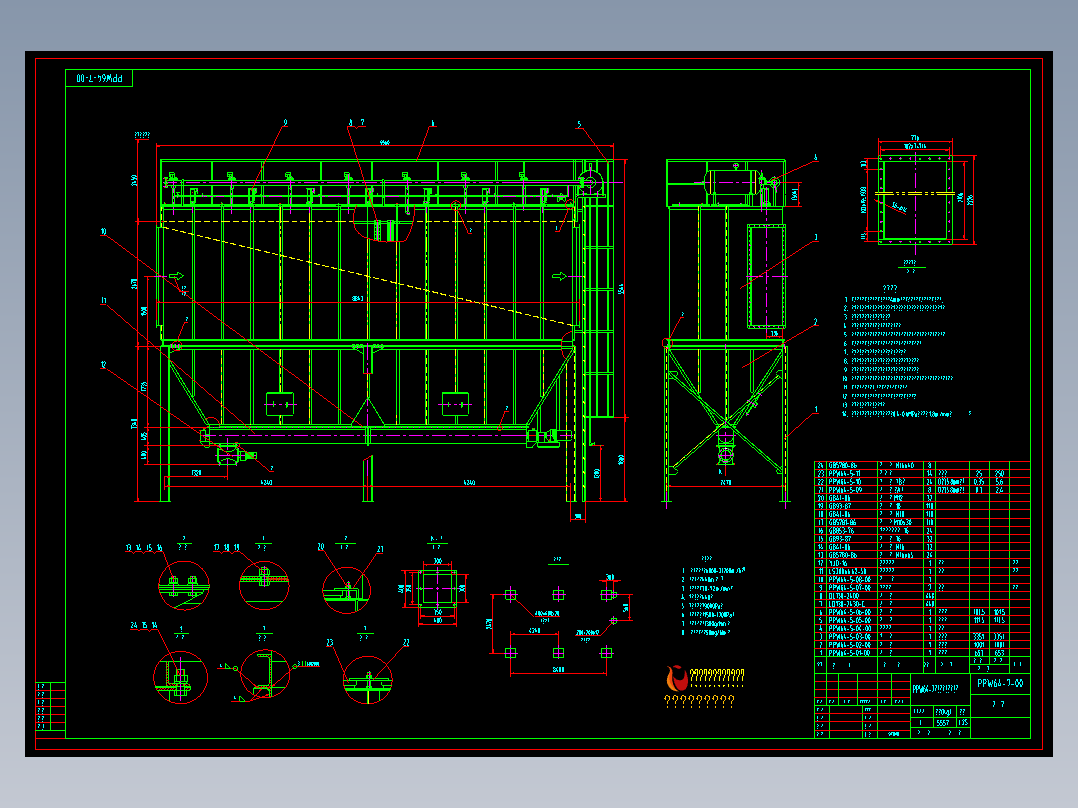1078x808 pixels.
Task: Click the PPW64-7-00 drawing number in title block
Action: click(x=1000, y=684)
